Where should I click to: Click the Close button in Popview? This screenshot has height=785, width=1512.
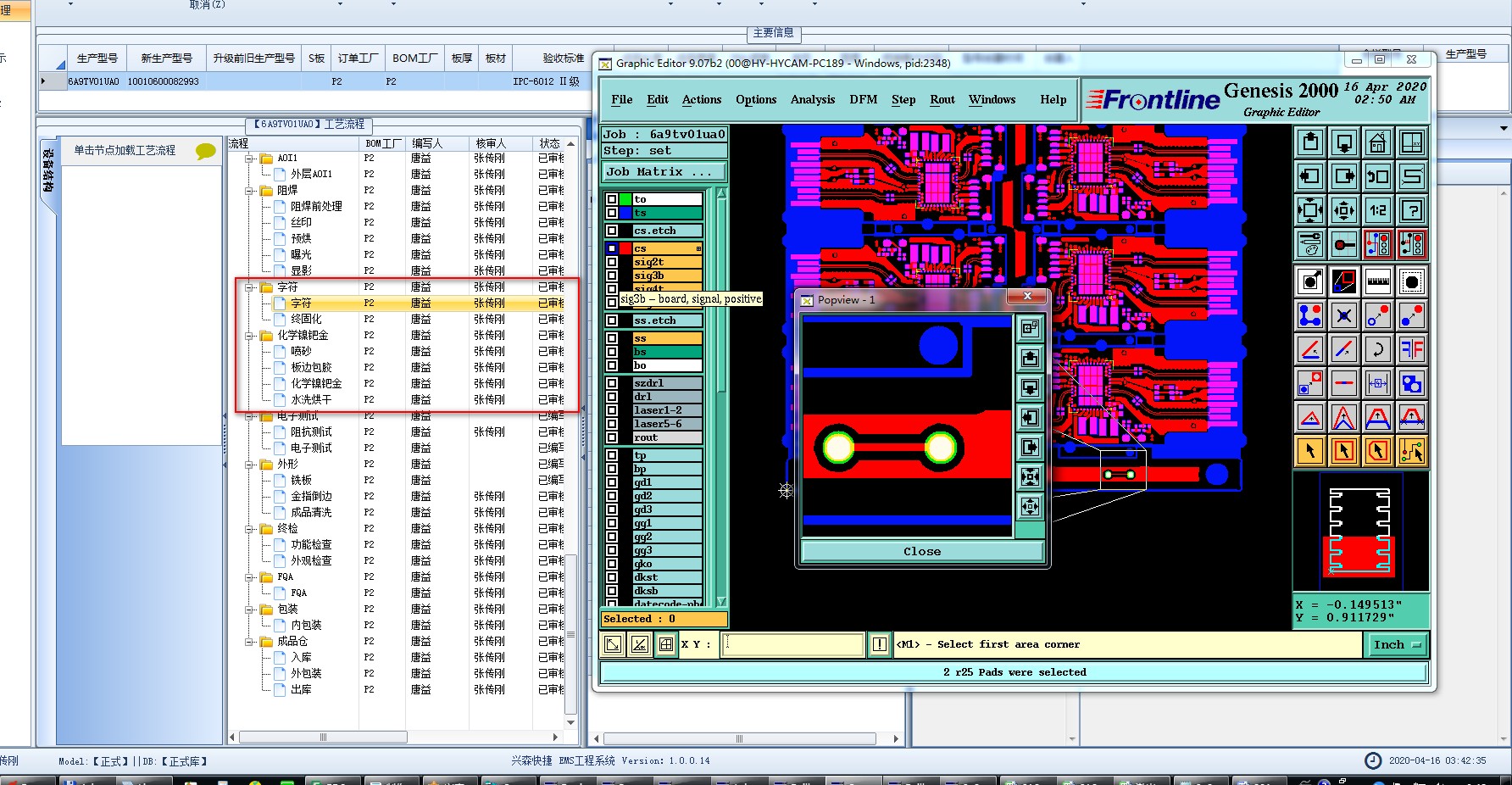[922, 552]
